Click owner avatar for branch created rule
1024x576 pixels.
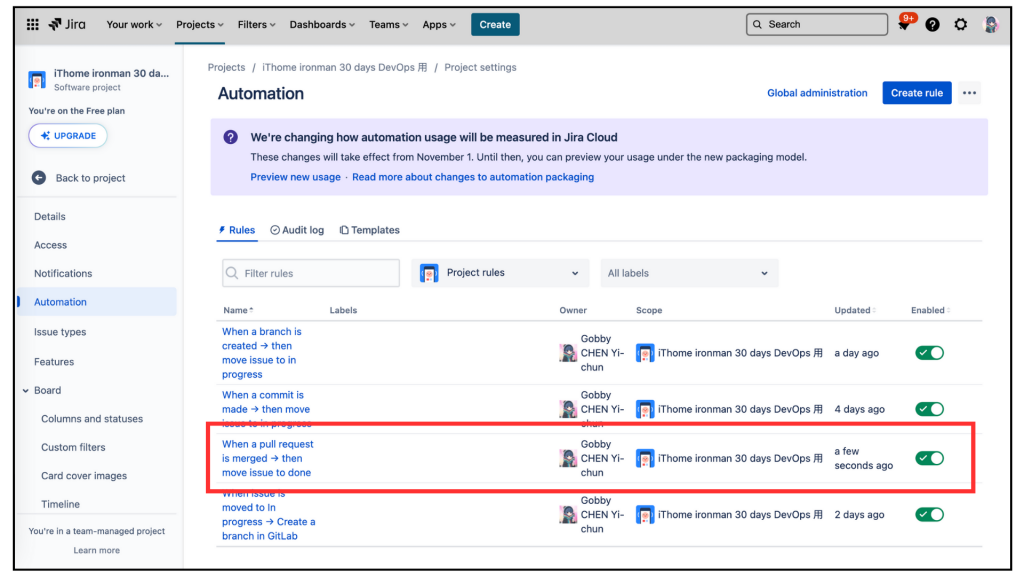568,353
